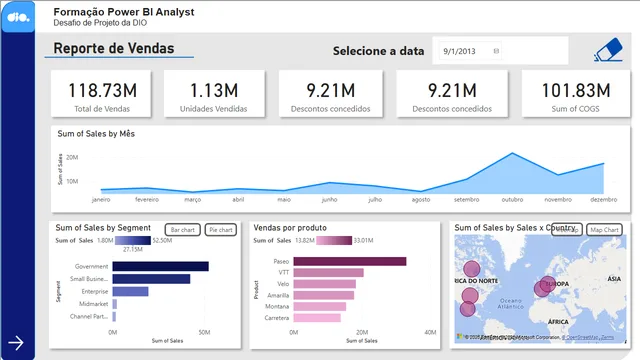Click the setembro label on month axis
Image resolution: width=640 pixels, height=360 pixels.
(467, 200)
